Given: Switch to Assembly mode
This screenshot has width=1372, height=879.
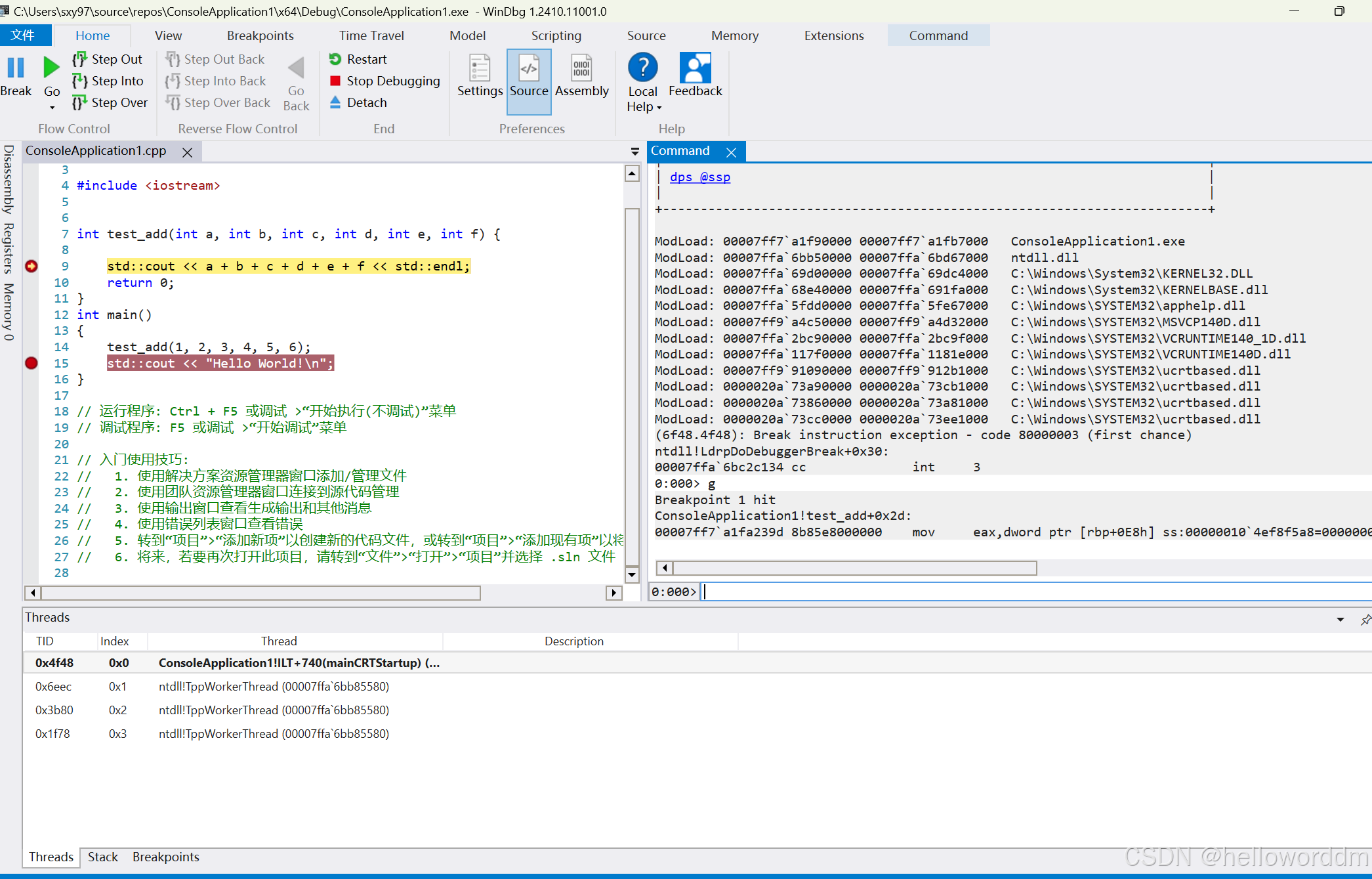Looking at the screenshot, I should coord(581,68).
